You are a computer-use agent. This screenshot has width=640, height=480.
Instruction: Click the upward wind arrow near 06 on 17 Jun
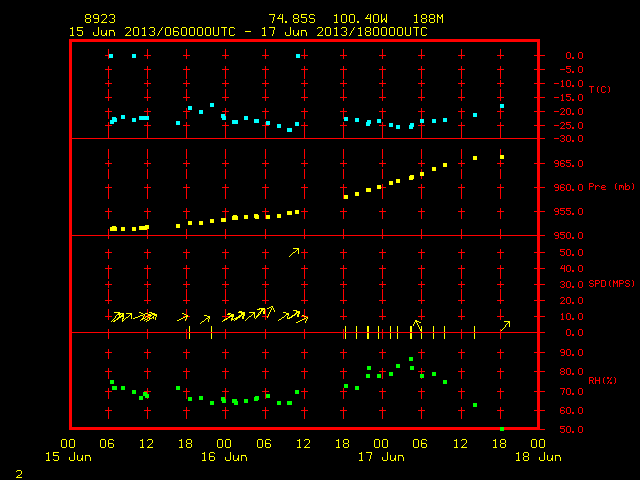point(417,325)
